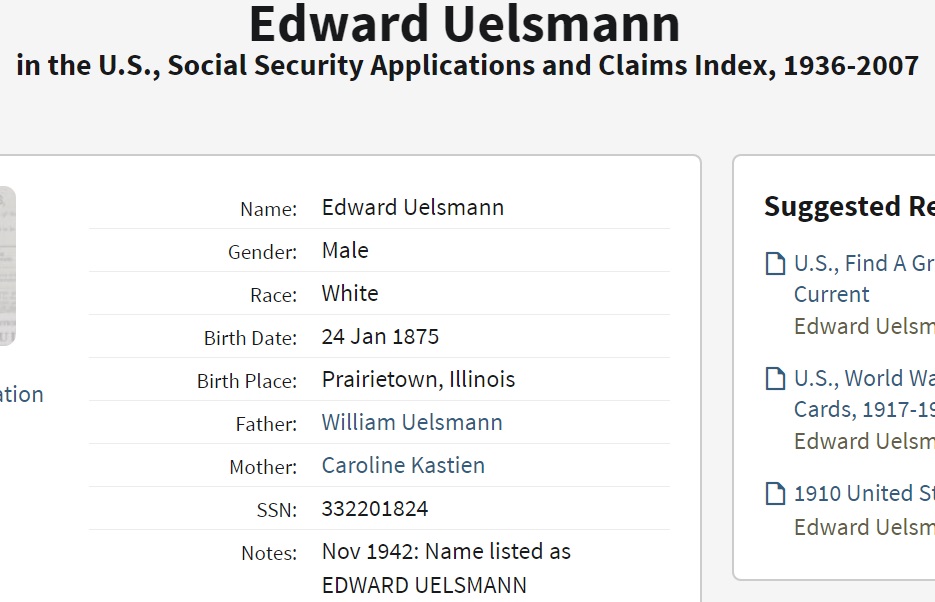Click the Name field value Edward Uelsmann
The height and width of the screenshot is (602, 935).
(413, 207)
